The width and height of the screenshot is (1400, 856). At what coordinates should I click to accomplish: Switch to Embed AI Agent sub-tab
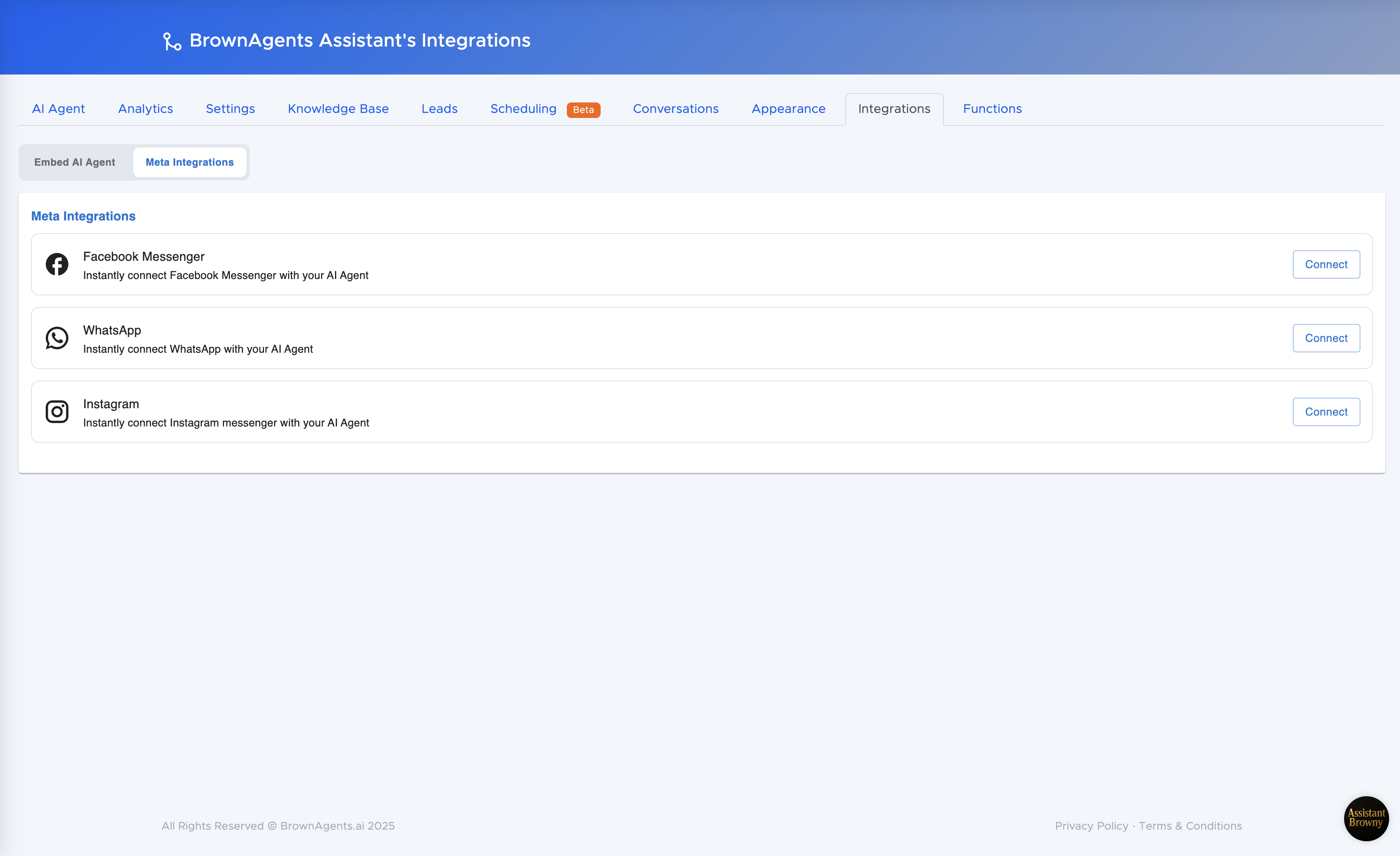pyautogui.click(x=75, y=163)
